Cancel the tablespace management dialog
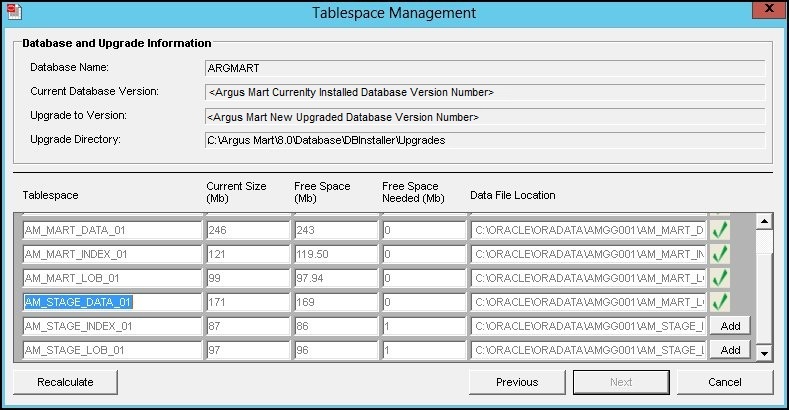 click(x=725, y=382)
